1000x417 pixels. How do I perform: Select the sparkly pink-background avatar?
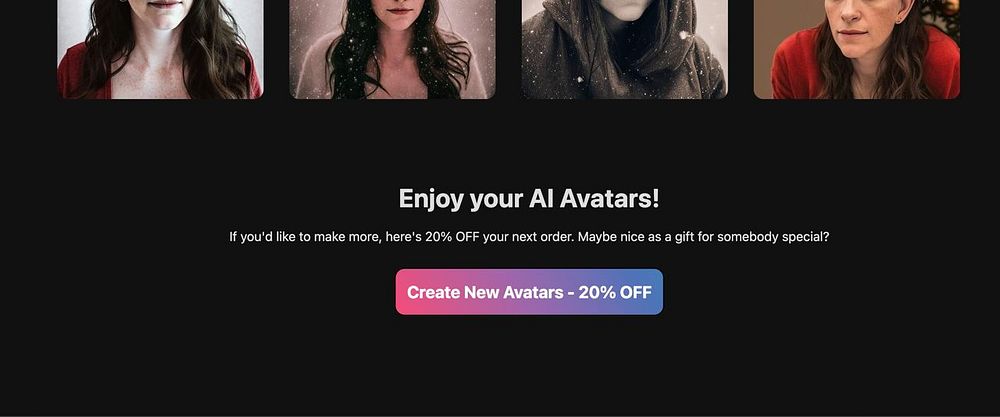click(x=392, y=49)
